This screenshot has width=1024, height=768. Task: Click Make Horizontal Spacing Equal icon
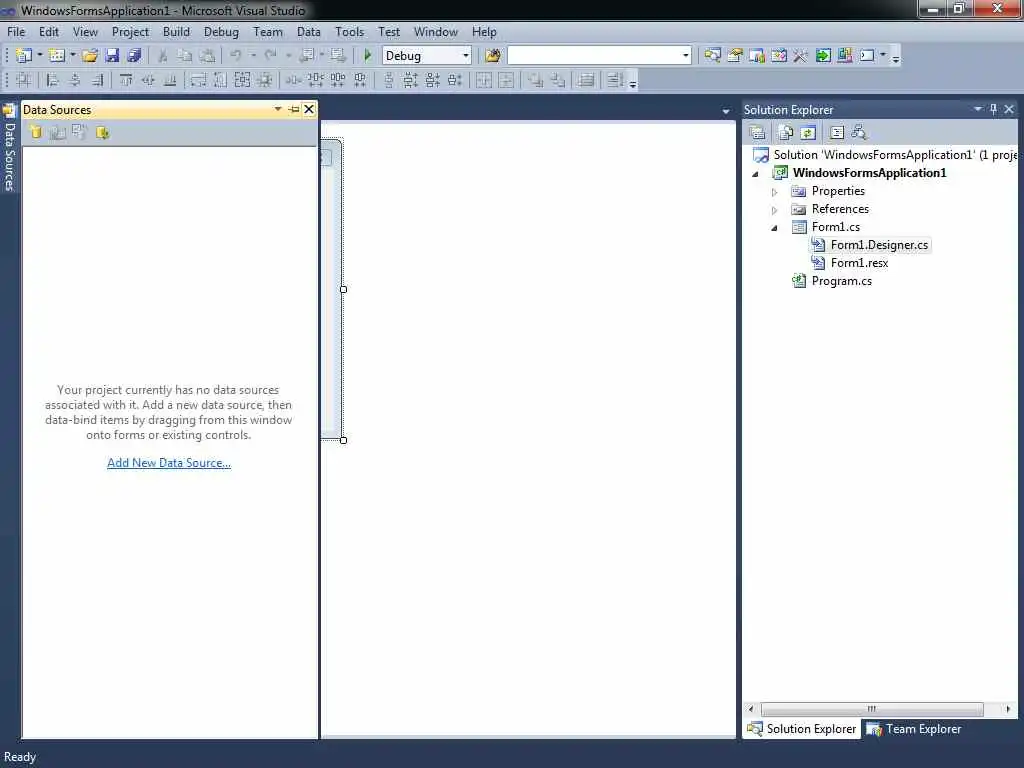pos(293,80)
